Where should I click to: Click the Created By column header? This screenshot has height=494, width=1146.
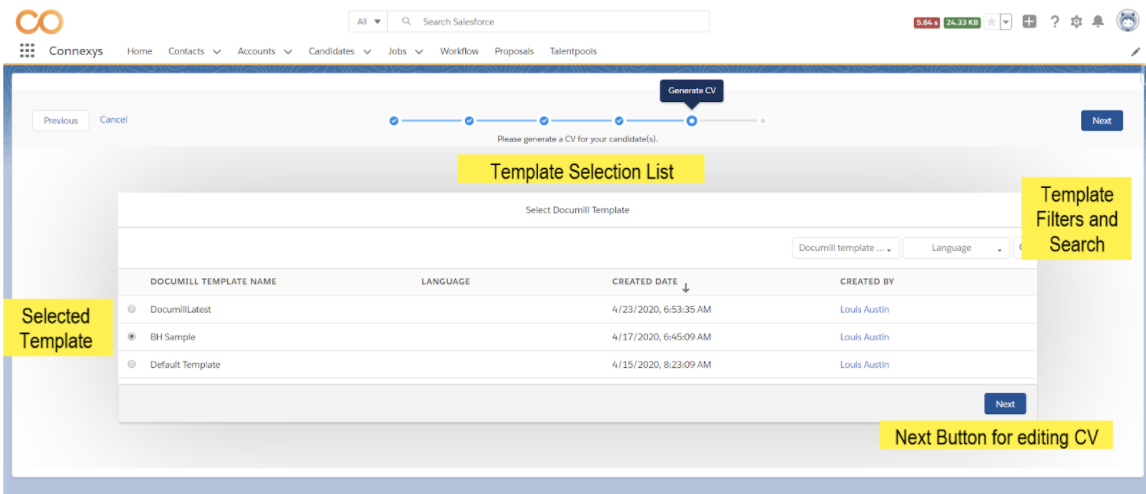(867, 281)
